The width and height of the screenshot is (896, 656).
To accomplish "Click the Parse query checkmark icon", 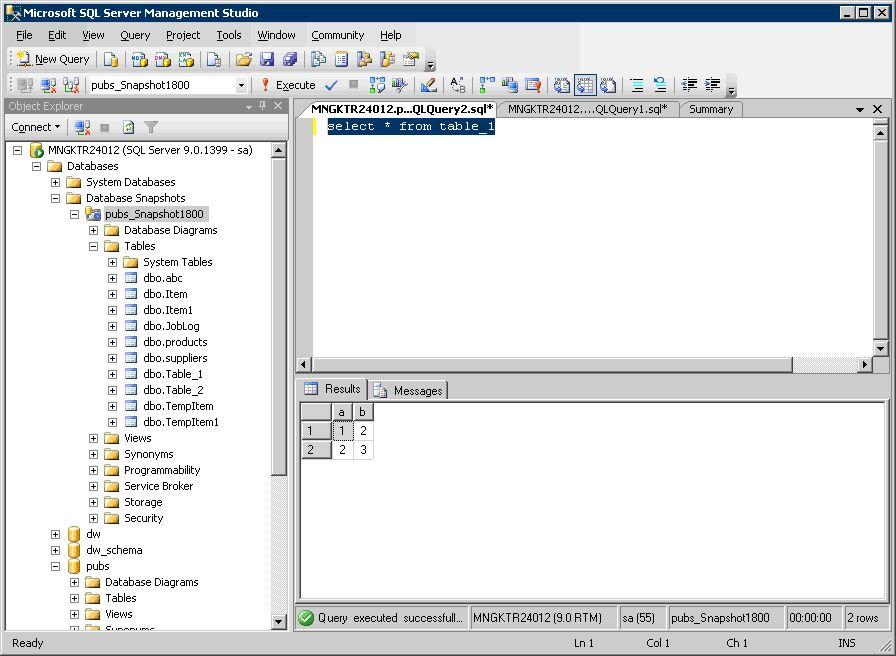I will tap(330, 85).
